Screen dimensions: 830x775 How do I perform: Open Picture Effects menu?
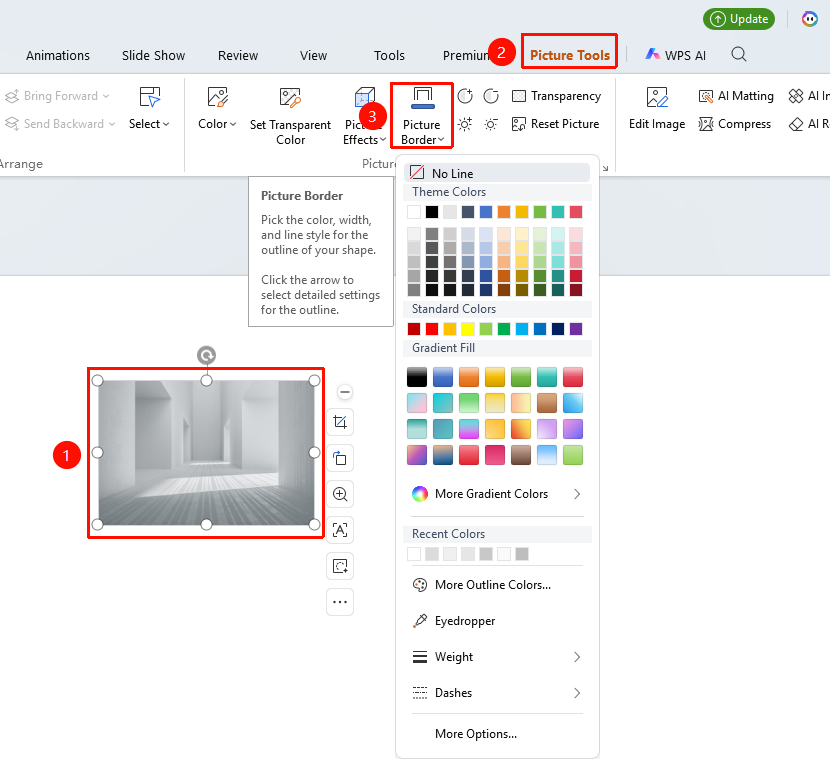click(x=364, y=116)
